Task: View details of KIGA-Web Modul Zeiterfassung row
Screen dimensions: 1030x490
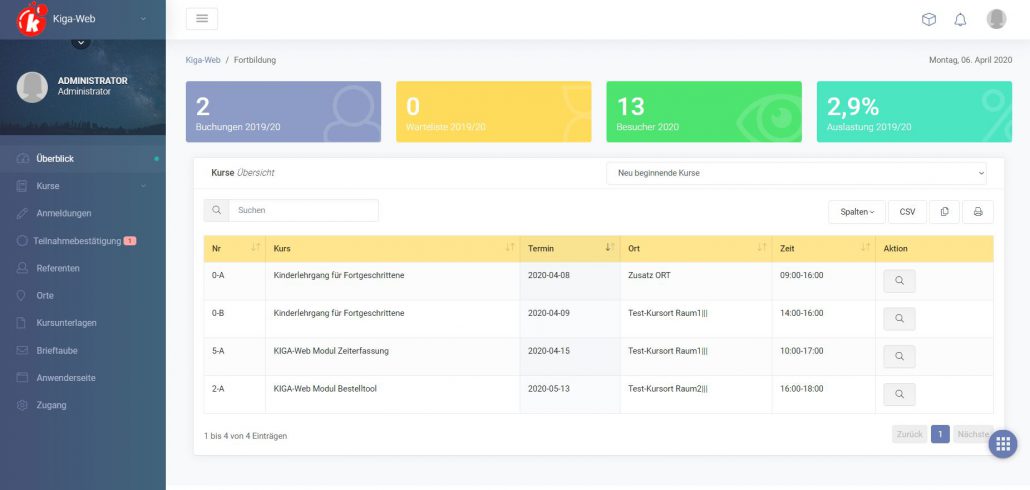Action: tap(899, 357)
